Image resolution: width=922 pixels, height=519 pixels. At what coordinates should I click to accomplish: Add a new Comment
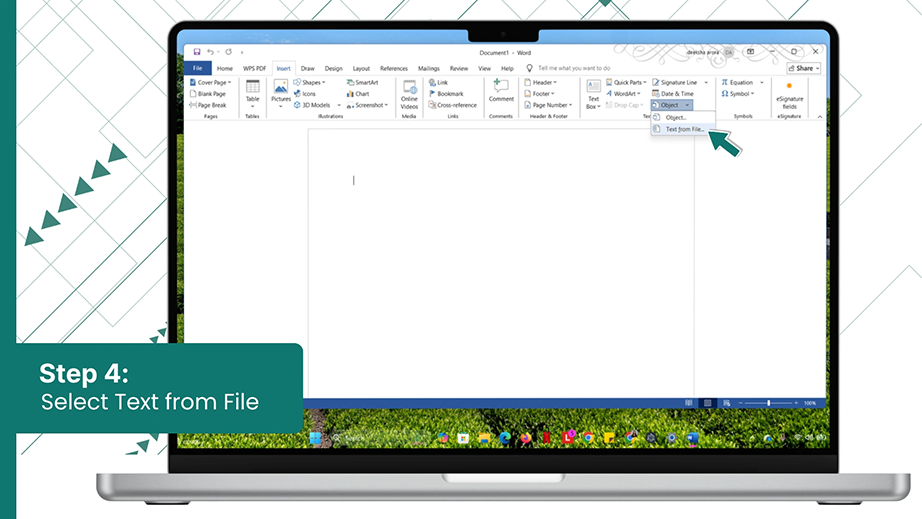(x=501, y=91)
